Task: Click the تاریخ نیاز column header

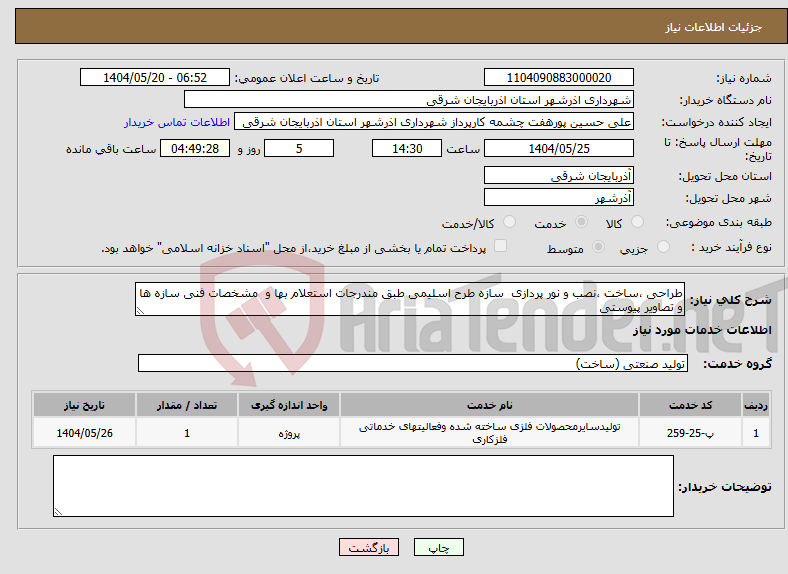Action: coord(84,405)
